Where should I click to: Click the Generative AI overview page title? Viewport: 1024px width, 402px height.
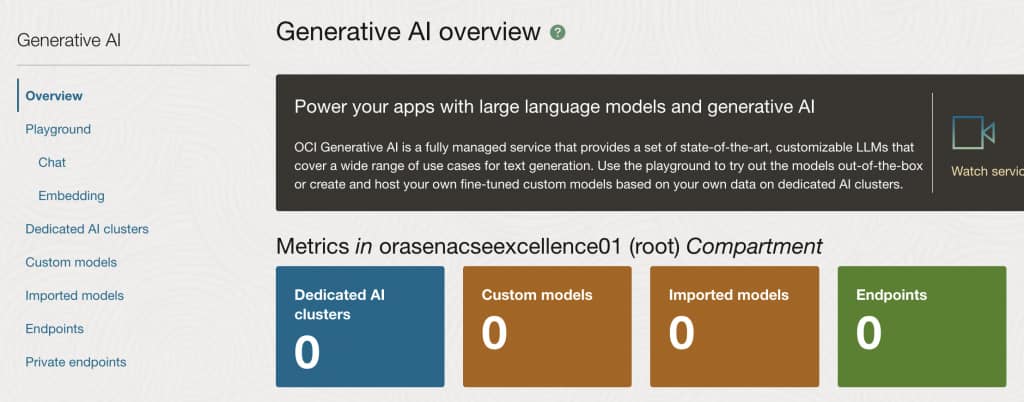click(408, 32)
